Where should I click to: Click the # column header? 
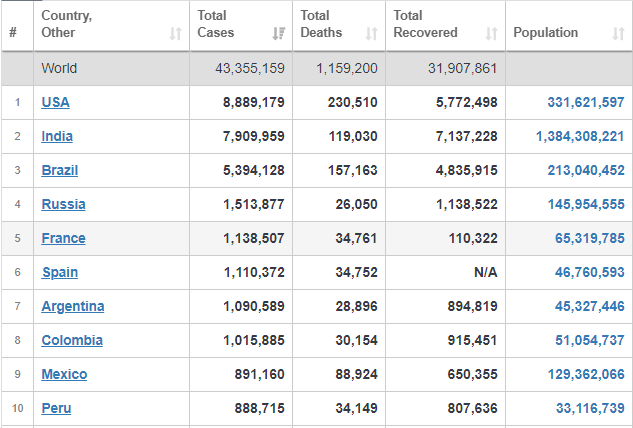[13, 32]
